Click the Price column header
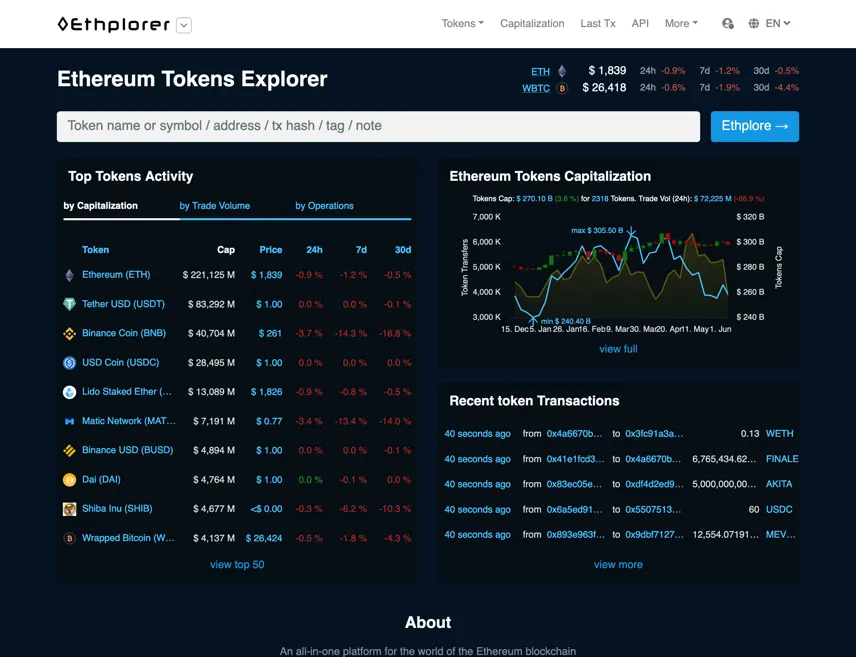This screenshot has width=856, height=657. [271, 250]
